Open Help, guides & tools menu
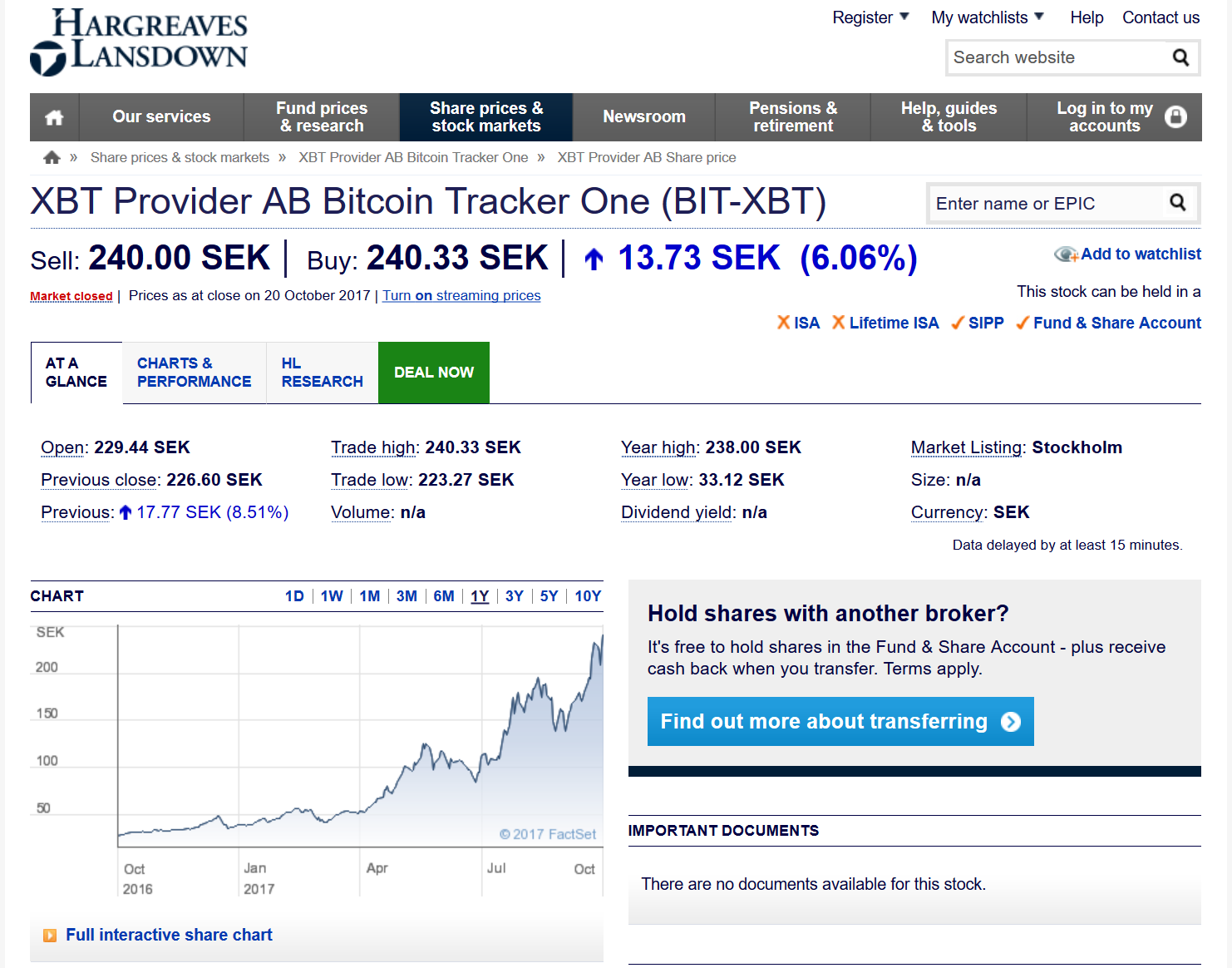1232x968 pixels. pyautogui.click(x=949, y=117)
